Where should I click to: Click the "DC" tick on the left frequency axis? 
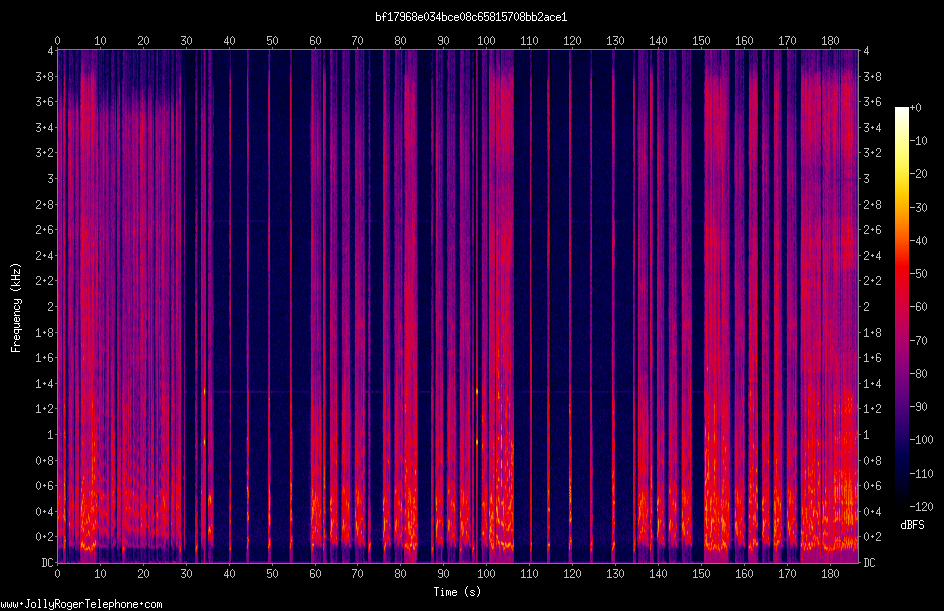coord(47,563)
